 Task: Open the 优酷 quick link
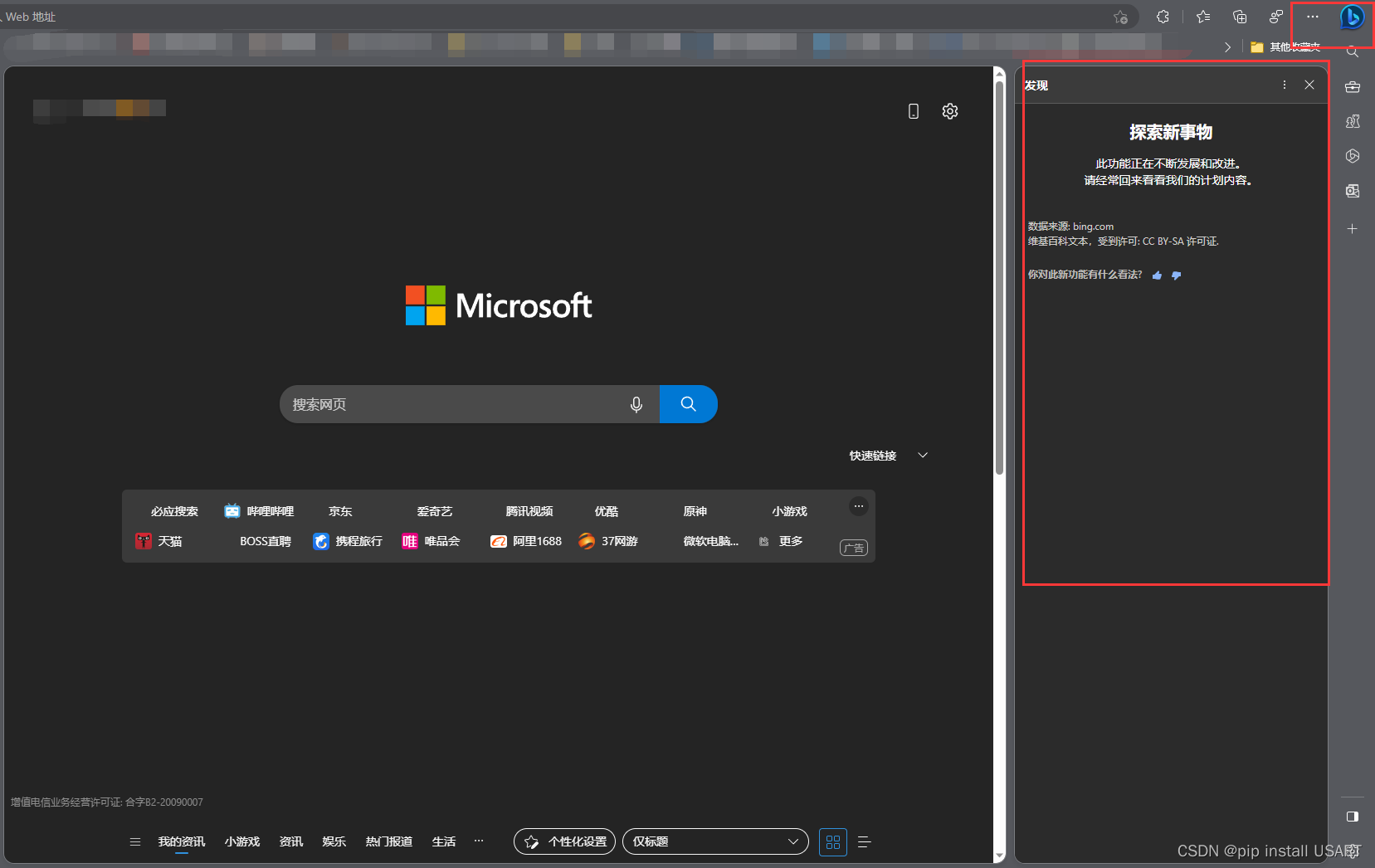[607, 511]
